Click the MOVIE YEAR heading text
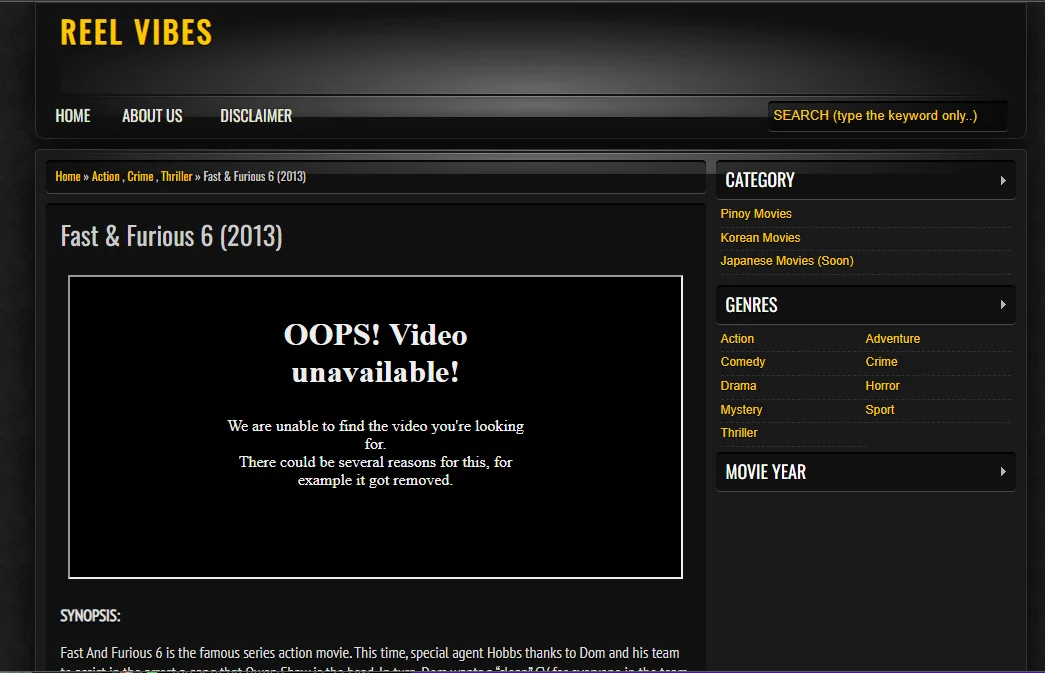1045x673 pixels. (x=765, y=472)
